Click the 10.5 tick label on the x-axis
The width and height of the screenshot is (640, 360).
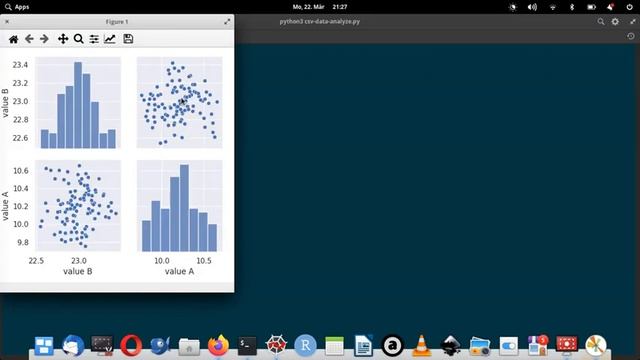pos(204,261)
